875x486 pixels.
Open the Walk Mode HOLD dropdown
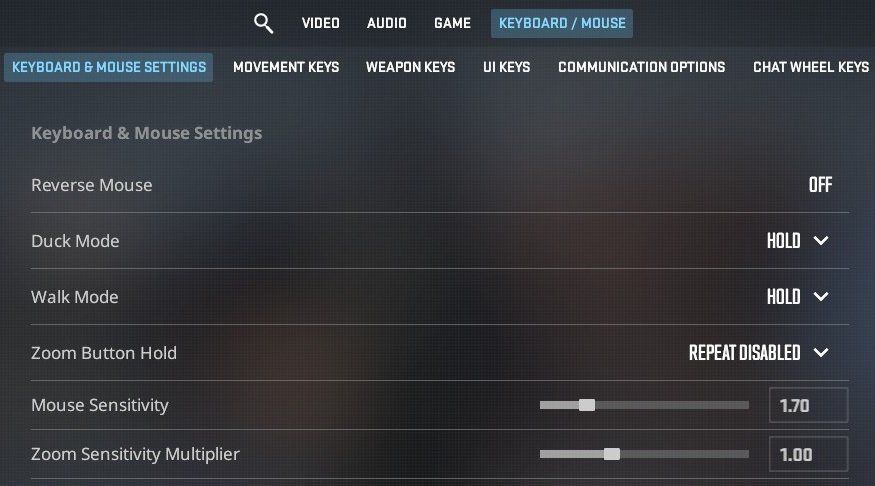[797, 296]
